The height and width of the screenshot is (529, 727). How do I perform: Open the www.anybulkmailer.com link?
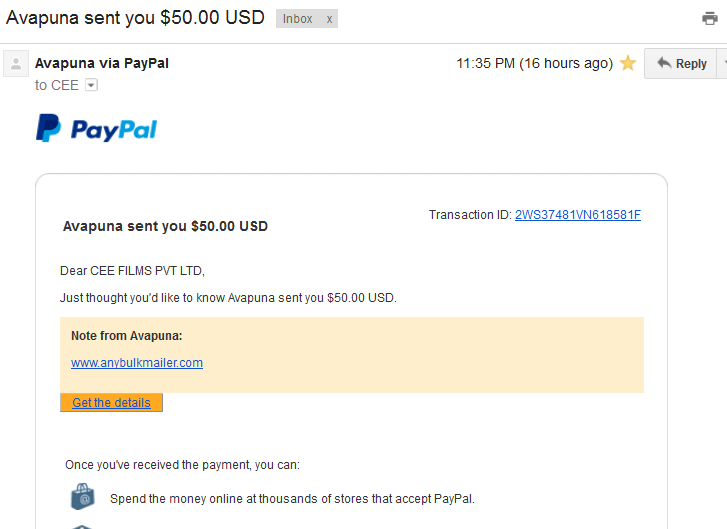[x=137, y=363]
